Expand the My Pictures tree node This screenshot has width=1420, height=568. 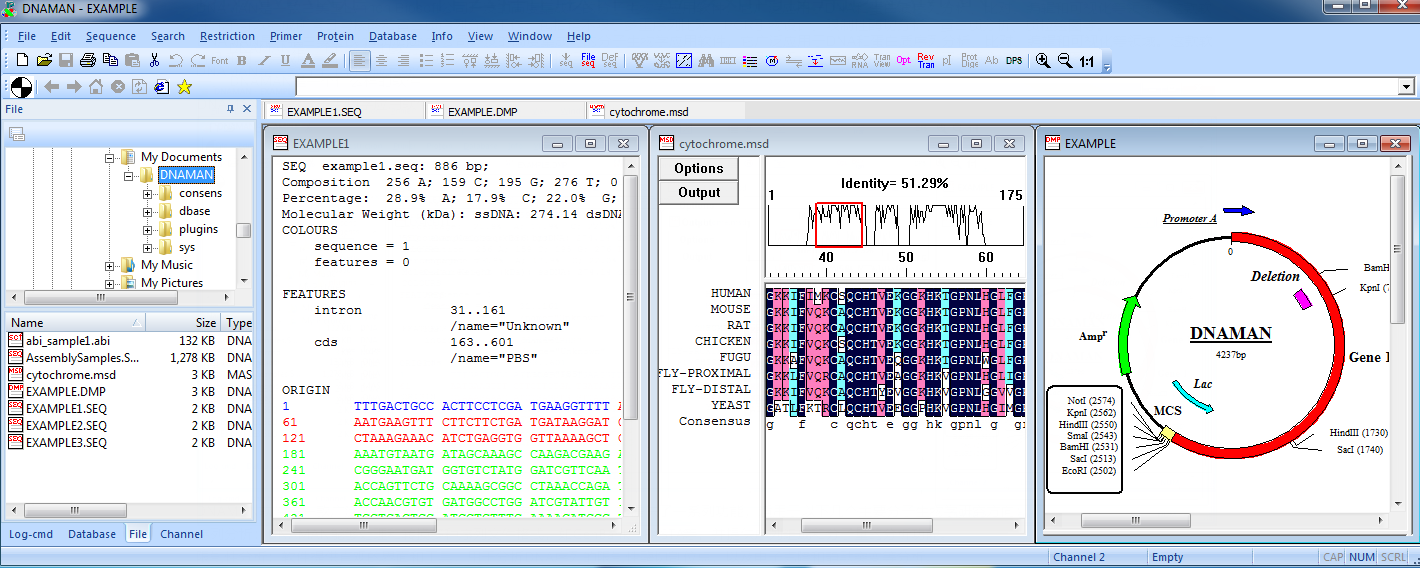111,283
